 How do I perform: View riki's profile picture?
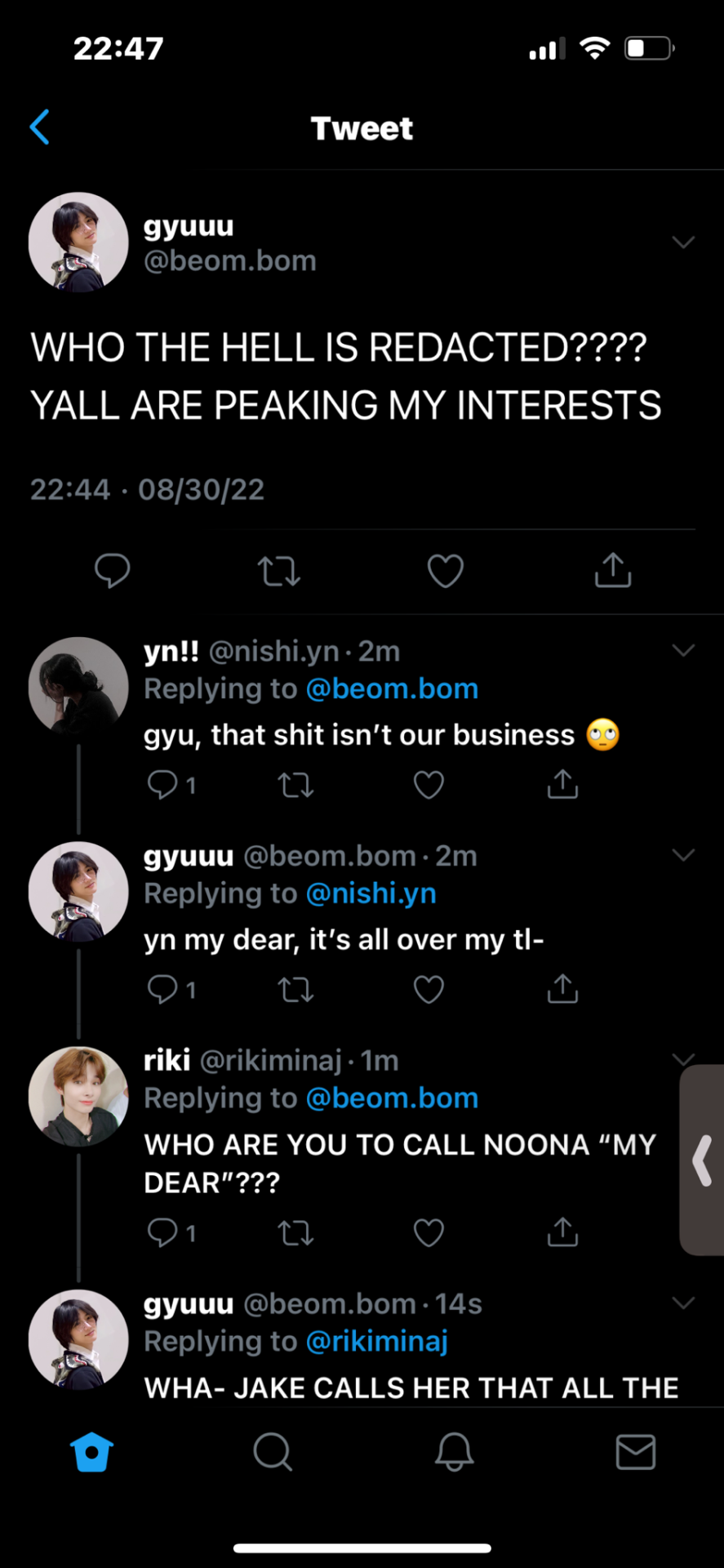(x=78, y=1096)
